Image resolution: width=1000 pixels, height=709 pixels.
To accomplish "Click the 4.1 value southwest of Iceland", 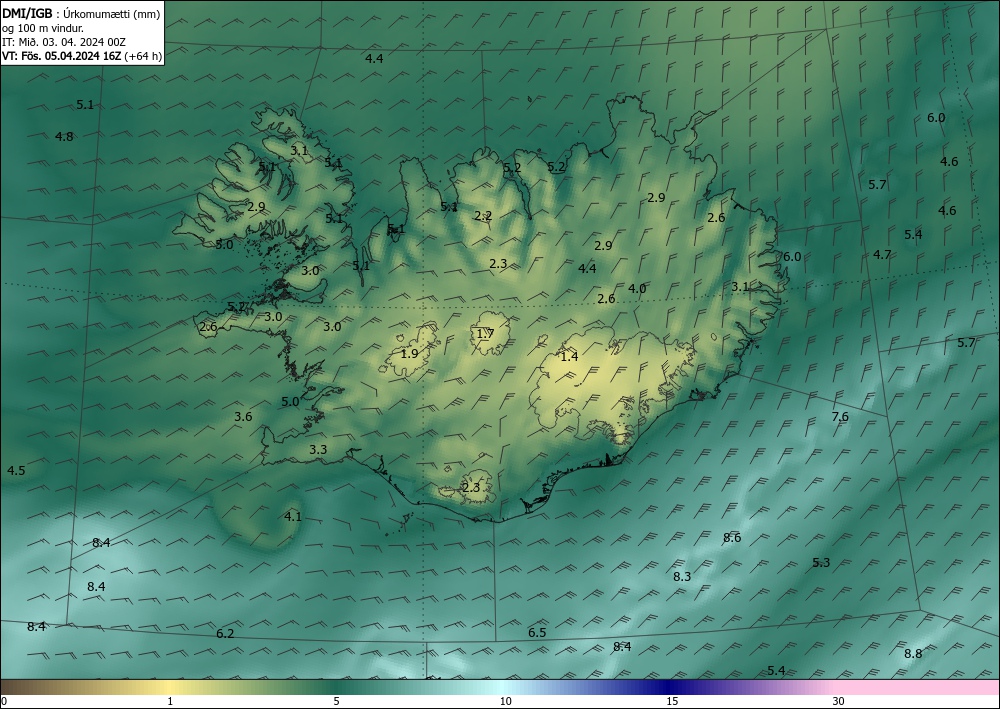I will point(293,517).
